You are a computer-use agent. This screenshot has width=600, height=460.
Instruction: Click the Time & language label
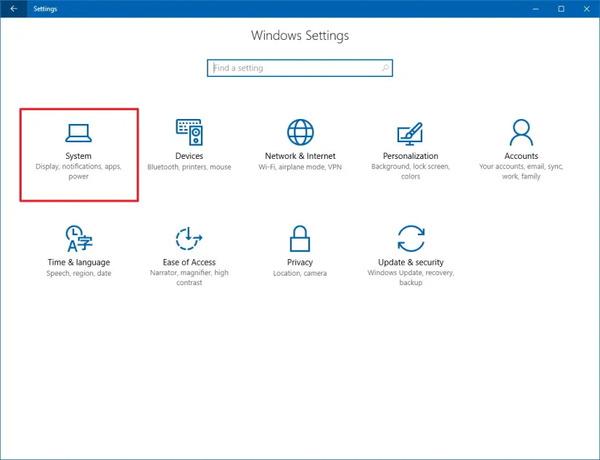(x=79, y=262)
